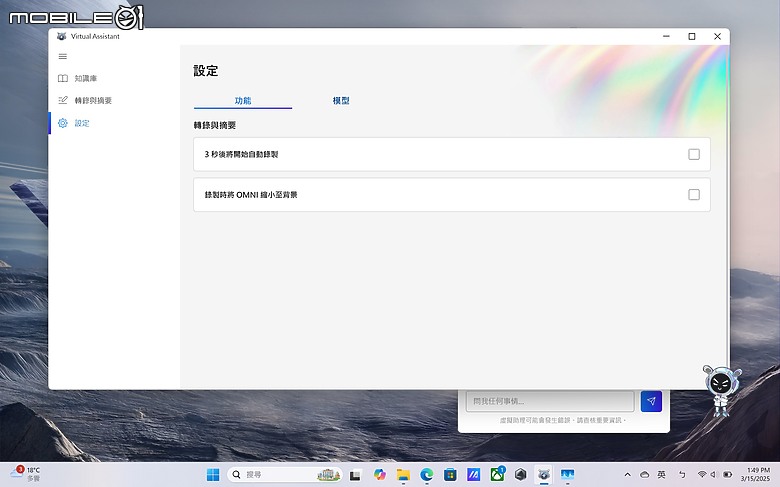Switch to the 功能 tab

tap(243, 100)
